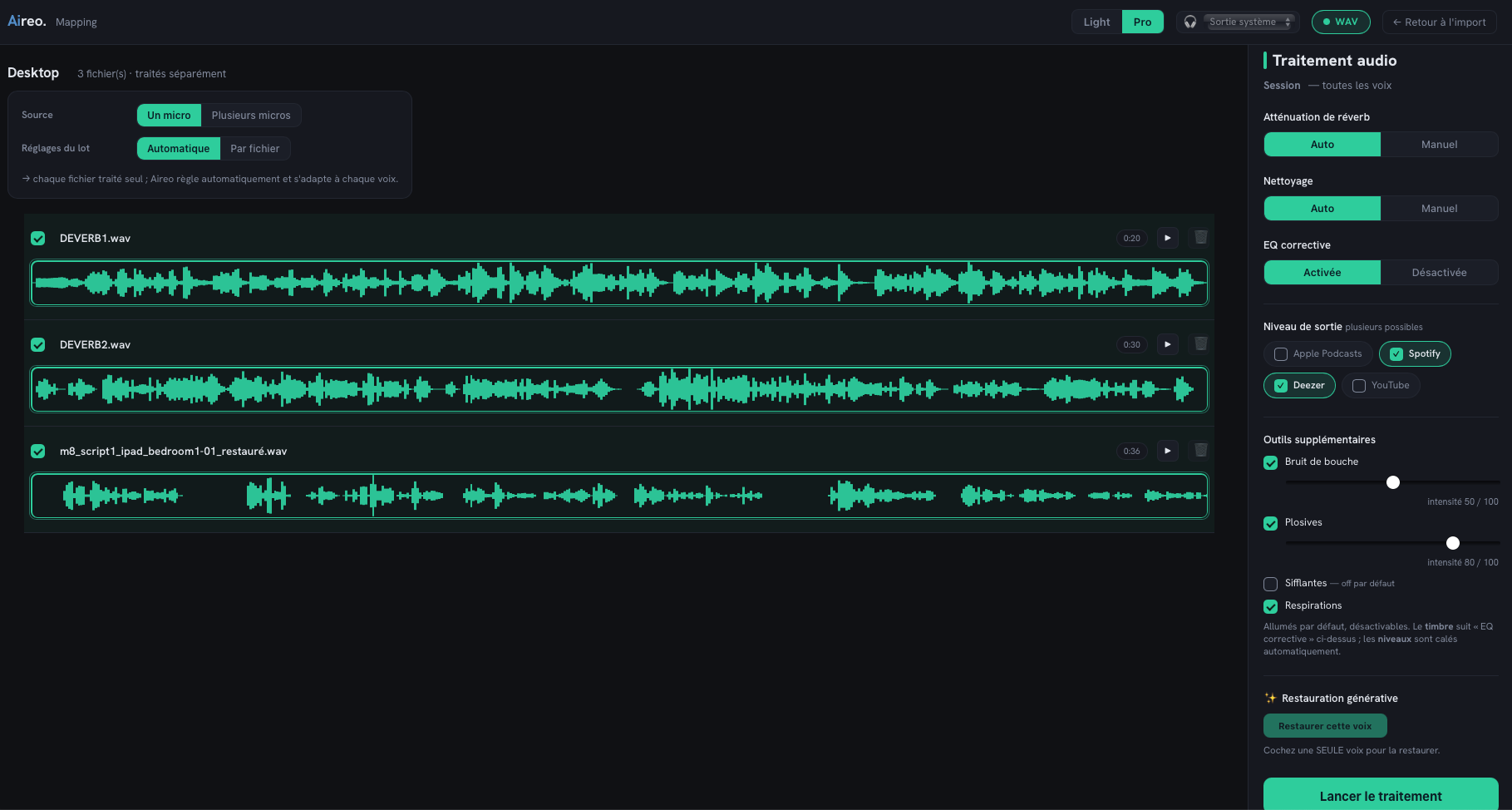
Task: Set Atténuation de réverb to Manuel
Action: click(x=1440, y=145)
